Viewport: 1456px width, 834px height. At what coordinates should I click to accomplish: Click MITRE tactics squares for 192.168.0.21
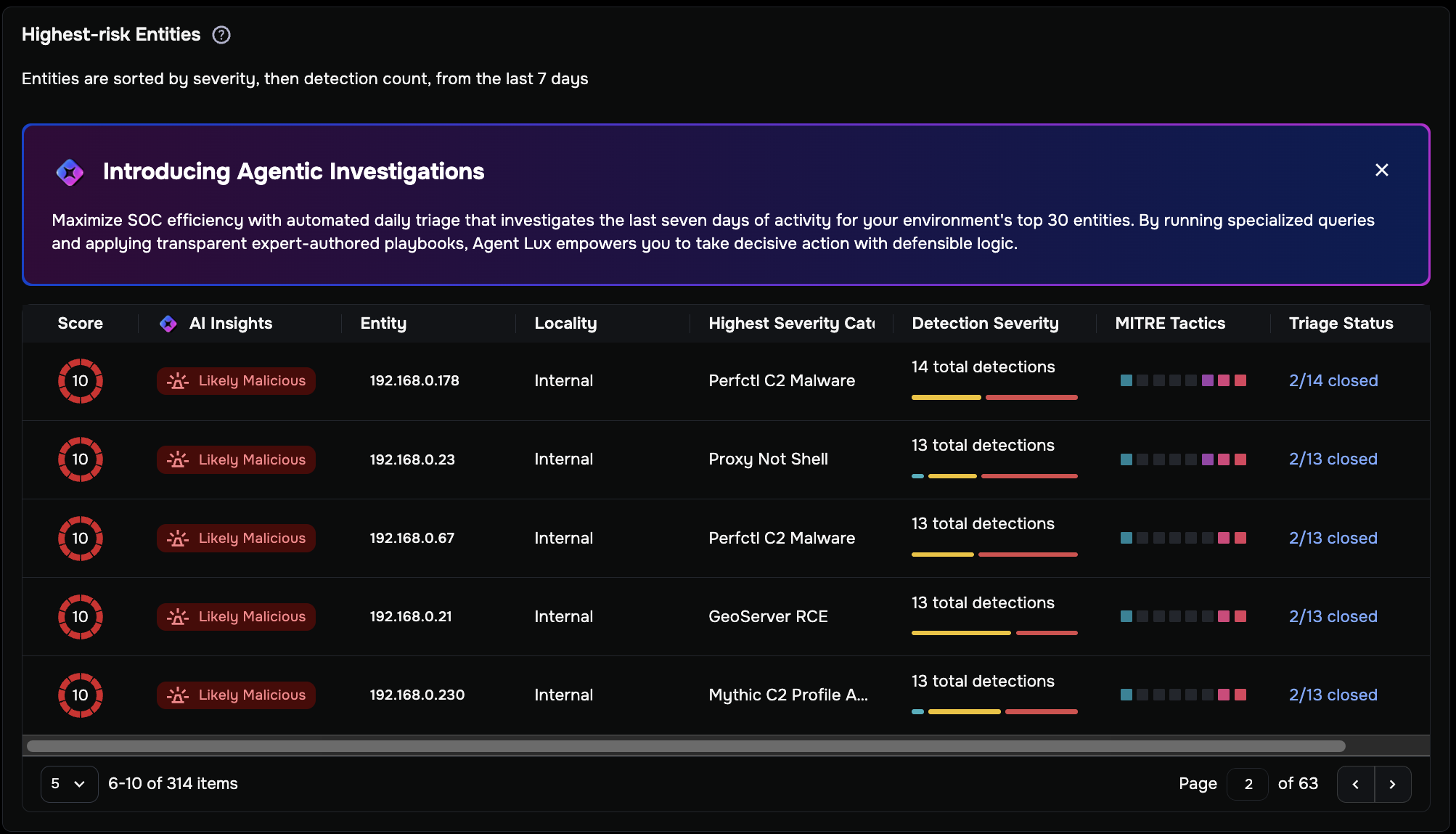(1183, 616)
